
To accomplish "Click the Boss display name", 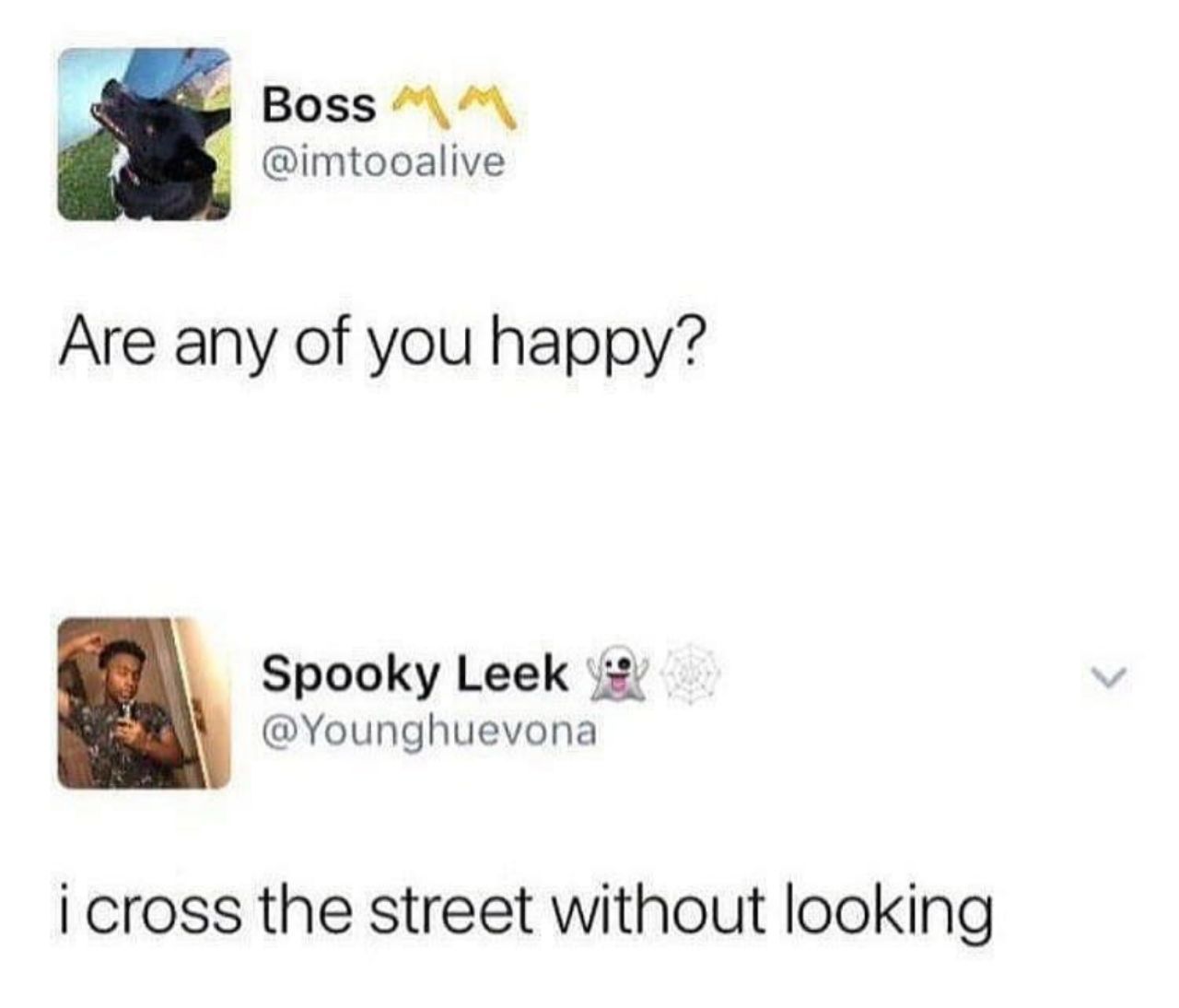I will point(319,106).
